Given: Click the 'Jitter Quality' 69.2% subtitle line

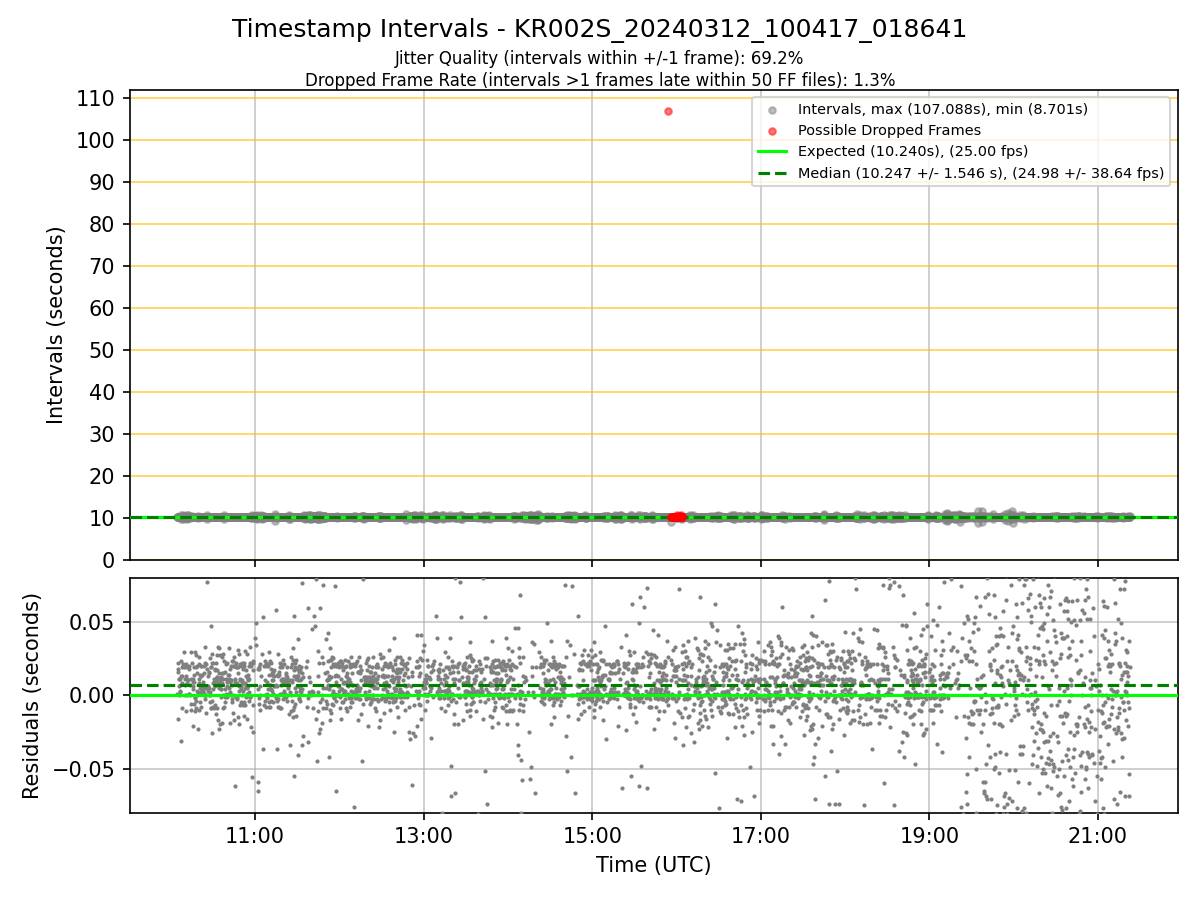Looking at the screenshot, I should [599, 58].
